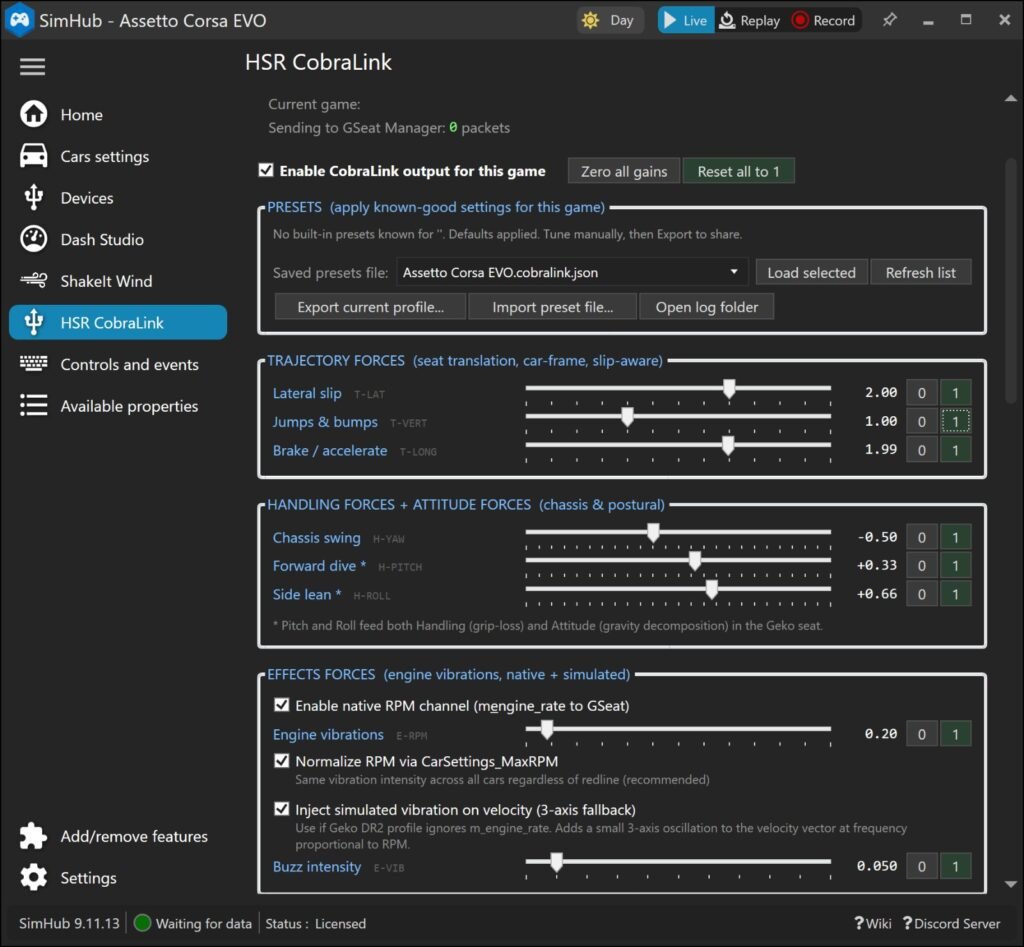The image size is (1024, 947).
Task: Click Open log folder button
Action: pos(707,307)
